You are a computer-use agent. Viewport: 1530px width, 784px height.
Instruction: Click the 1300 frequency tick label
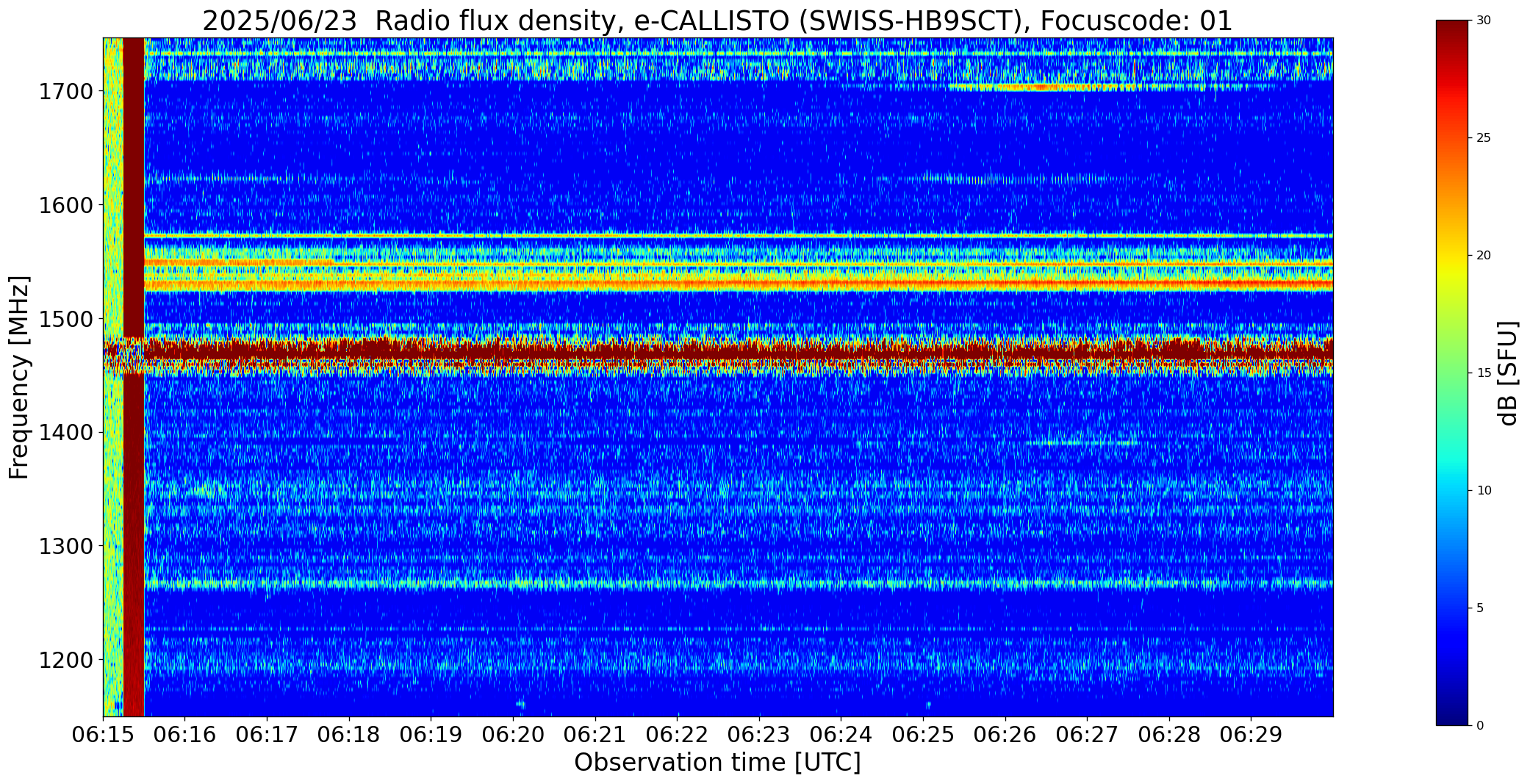pos(65,547)
